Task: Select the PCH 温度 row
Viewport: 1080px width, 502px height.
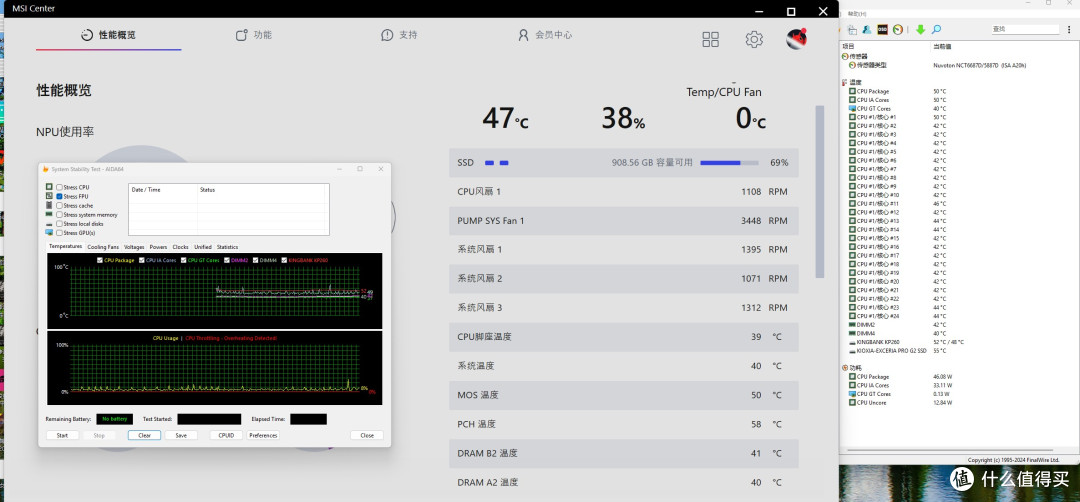Action: tap(623, 424)
